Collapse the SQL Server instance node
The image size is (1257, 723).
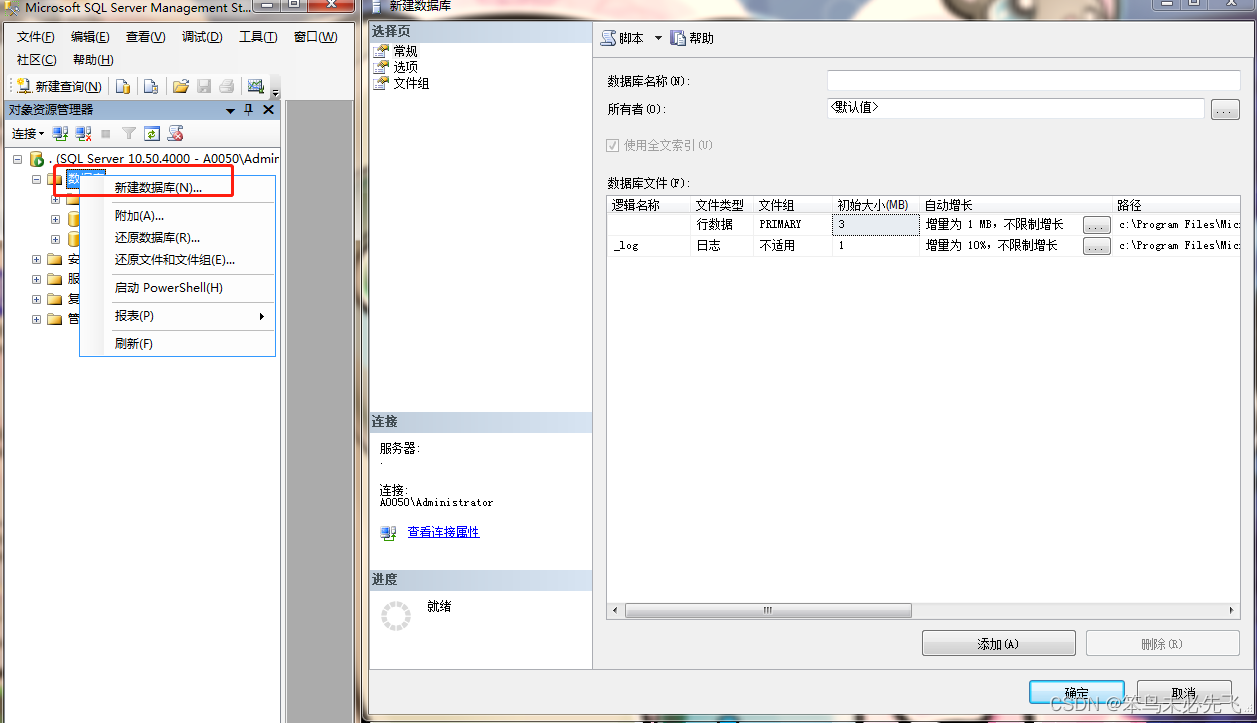(17, 159)
